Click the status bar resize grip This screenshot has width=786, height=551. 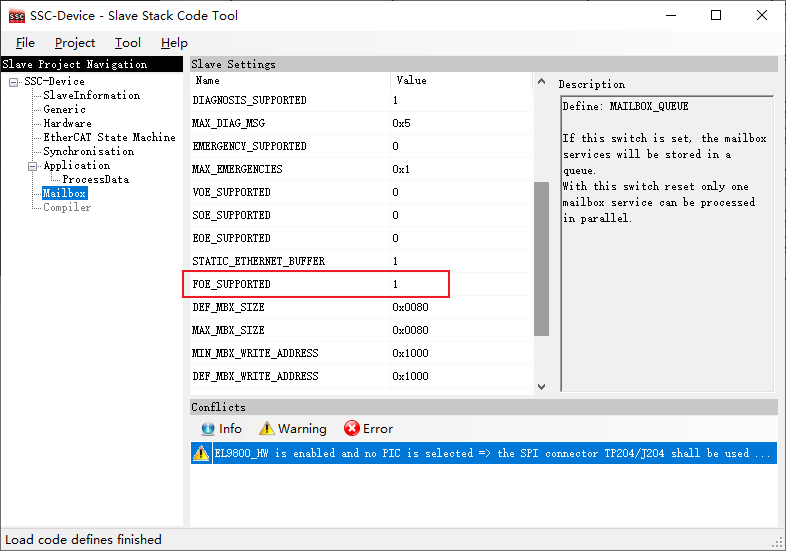(x=777, y=542)
